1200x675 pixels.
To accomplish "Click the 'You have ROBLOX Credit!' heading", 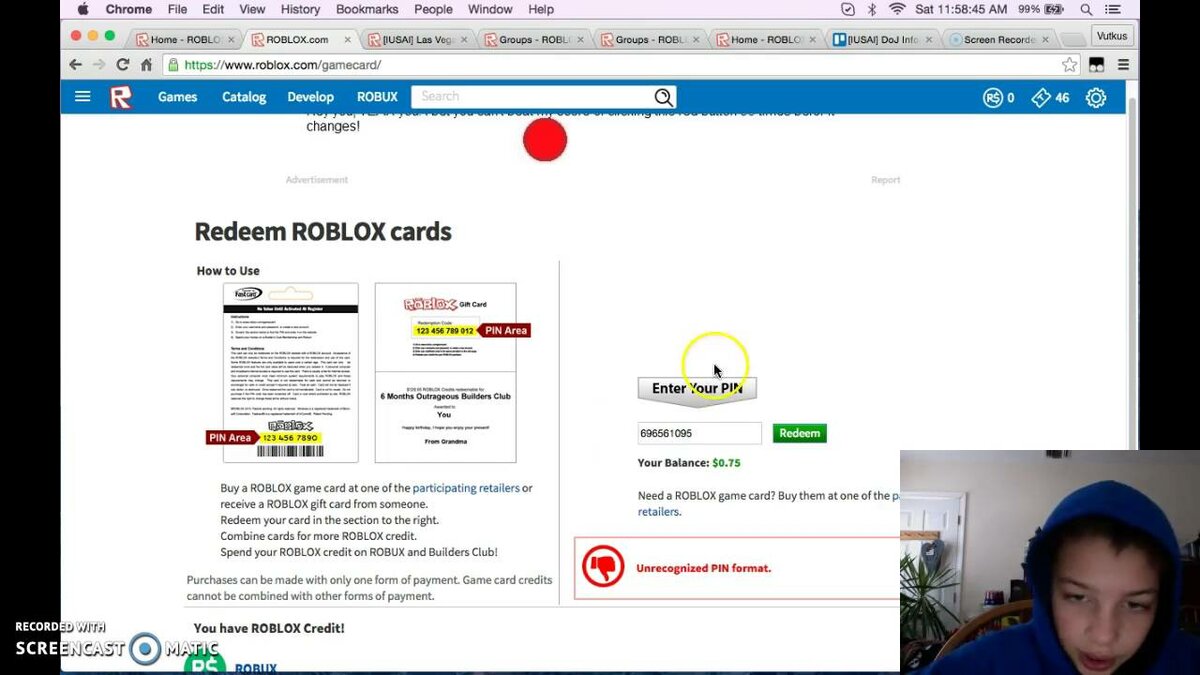I will tap(268, 628).
